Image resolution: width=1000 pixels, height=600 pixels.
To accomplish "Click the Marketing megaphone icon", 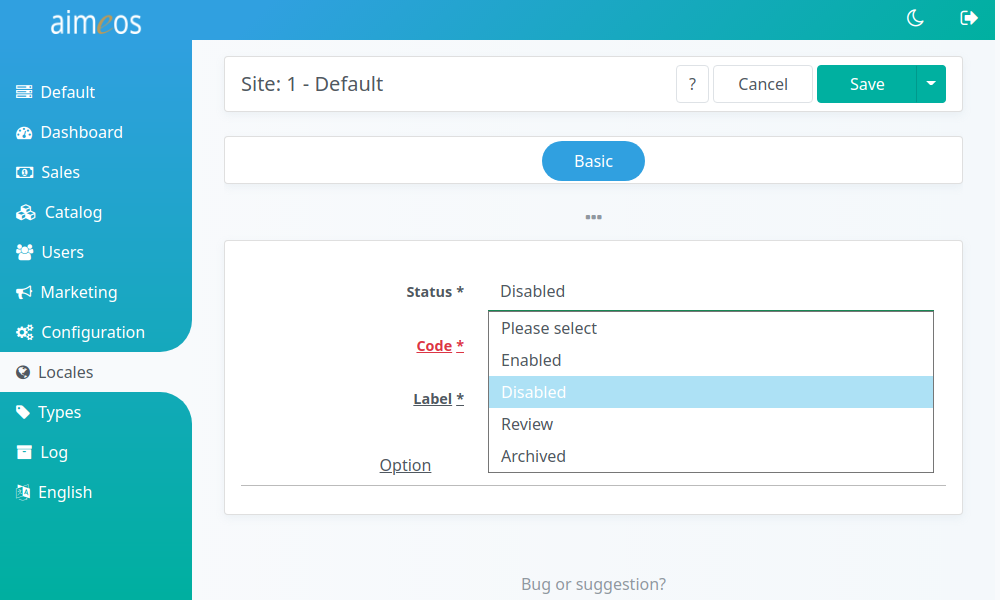I will tap(24, 293).
